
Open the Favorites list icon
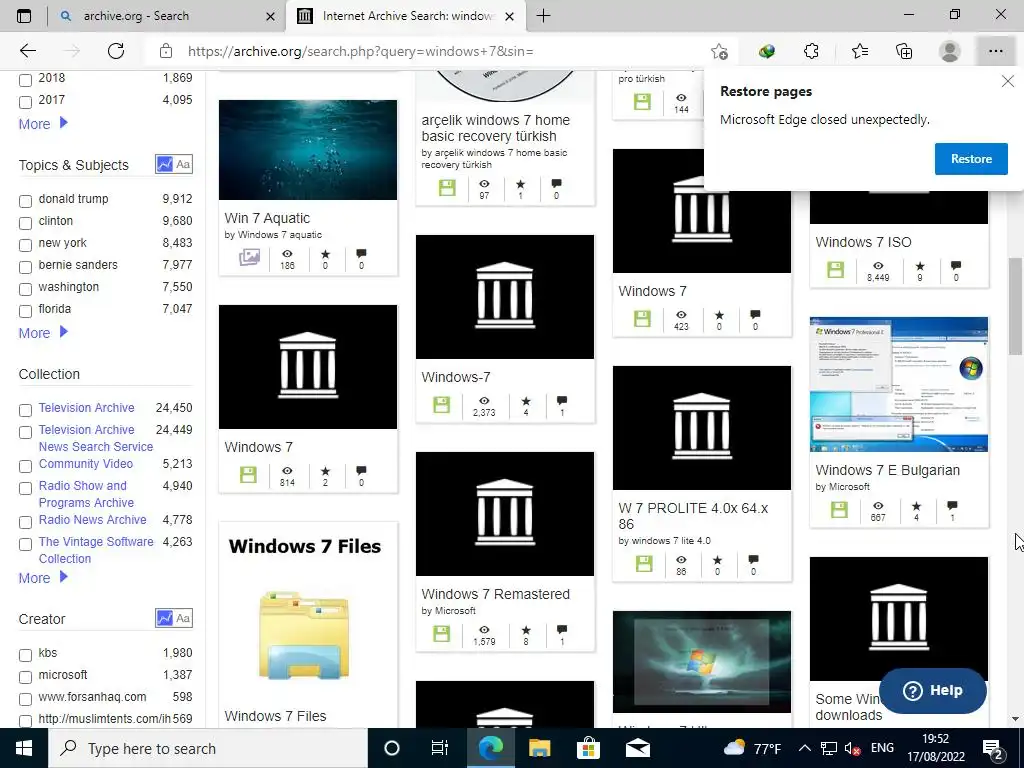point(859,51)
